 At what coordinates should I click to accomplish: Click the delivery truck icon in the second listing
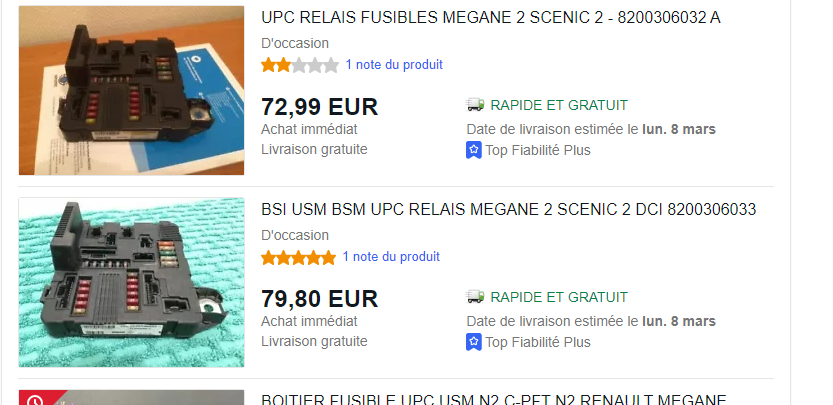point(475,297)
